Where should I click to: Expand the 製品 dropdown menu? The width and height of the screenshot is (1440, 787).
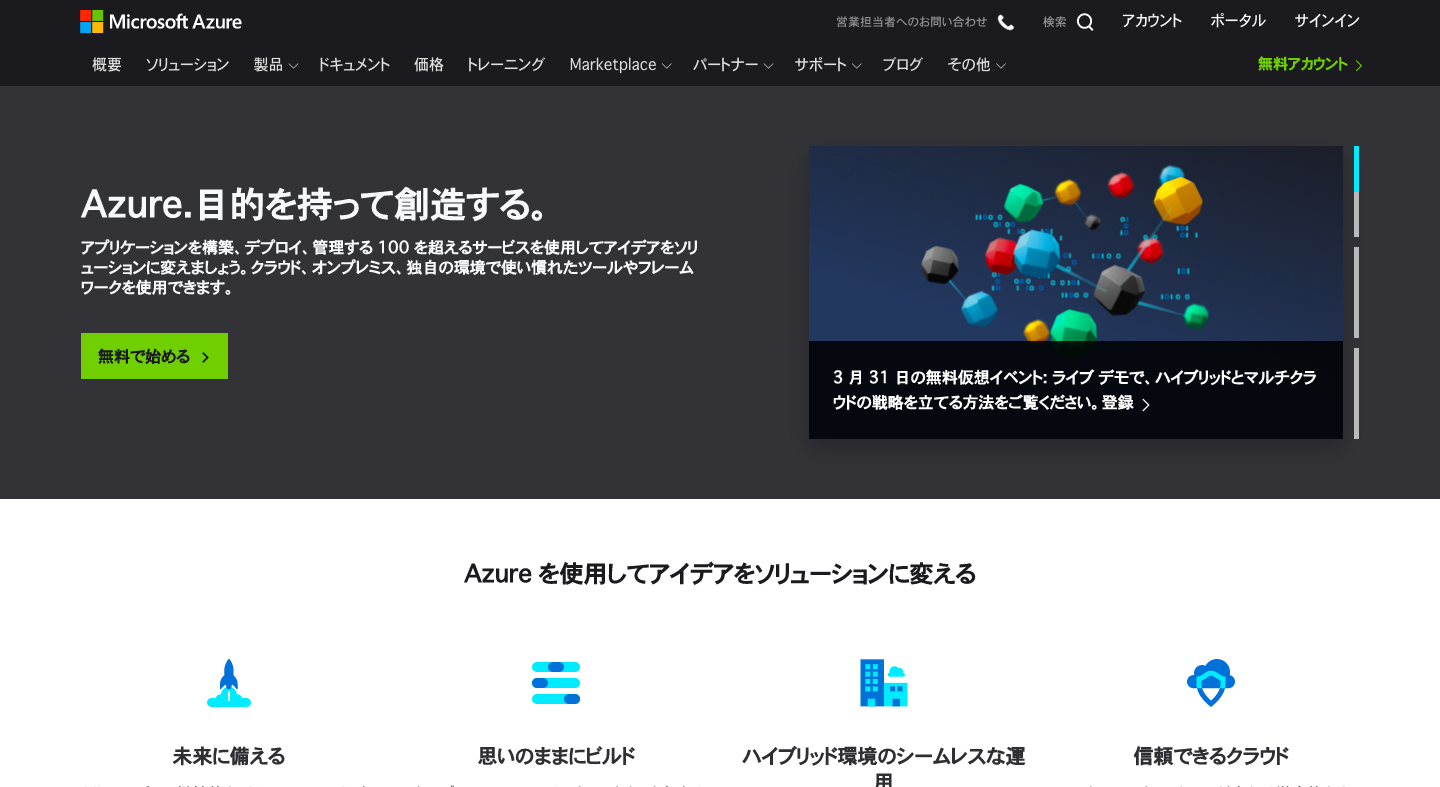pyautogui.click(x=276, y=65)
